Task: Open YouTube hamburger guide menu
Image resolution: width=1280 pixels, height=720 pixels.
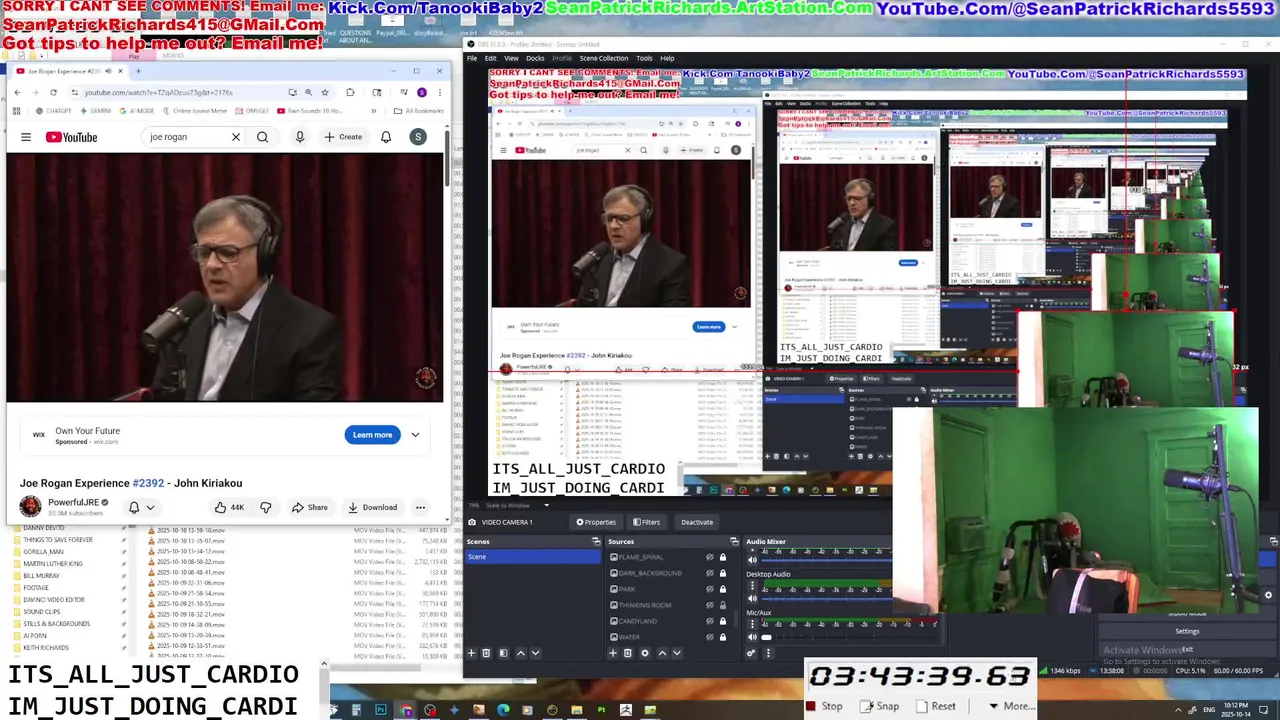Action: pos(26,137)
